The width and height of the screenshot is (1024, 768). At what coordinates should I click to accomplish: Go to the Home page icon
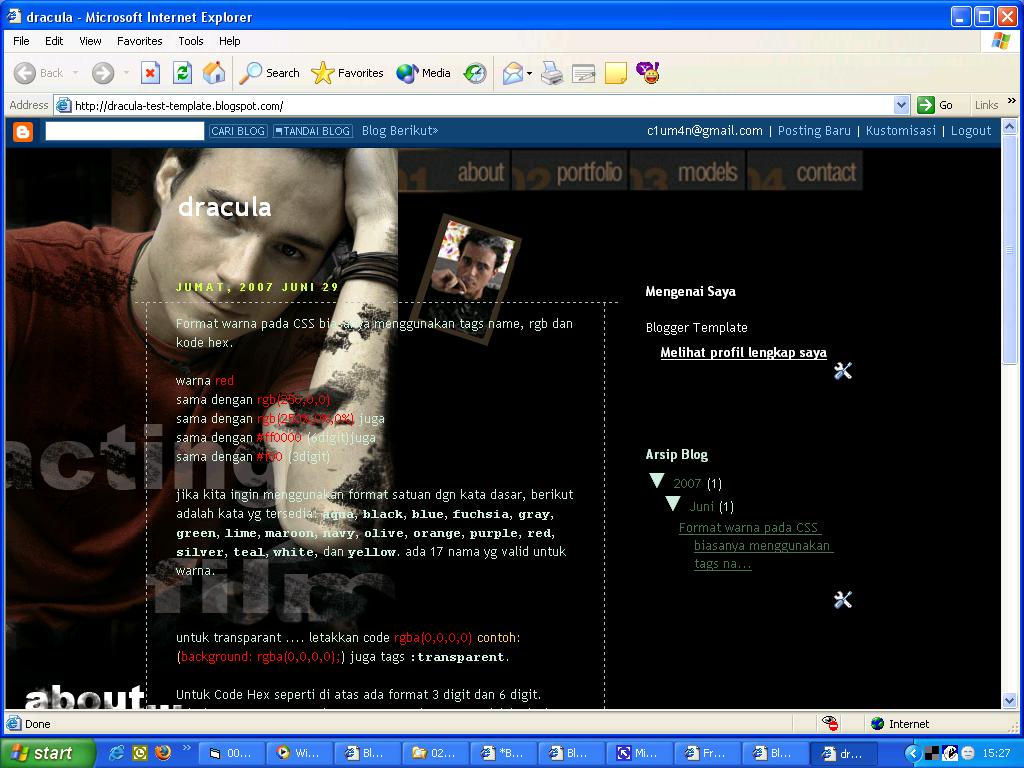point(214,73)
